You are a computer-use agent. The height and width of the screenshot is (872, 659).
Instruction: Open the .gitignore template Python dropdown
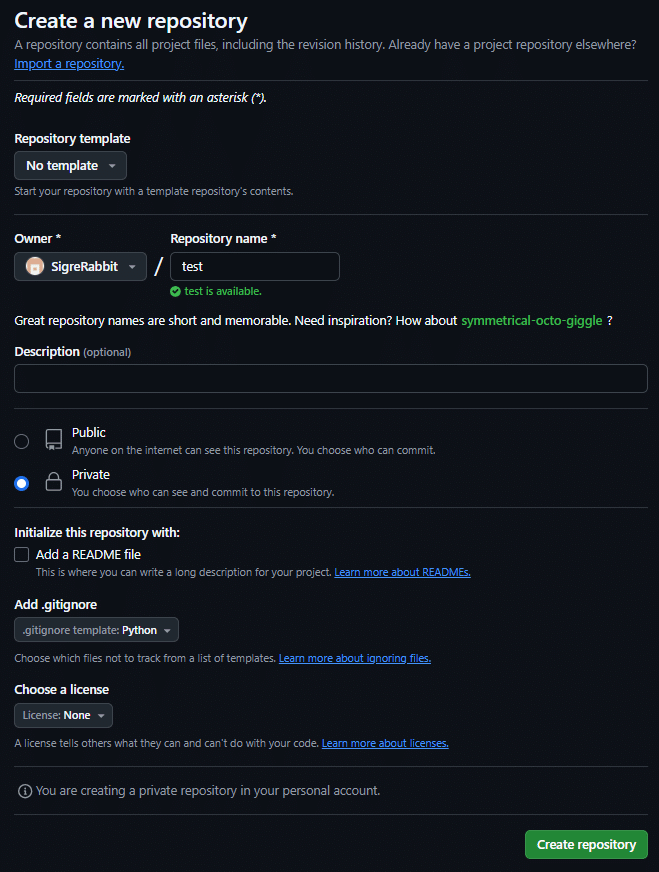click(96, 629)
